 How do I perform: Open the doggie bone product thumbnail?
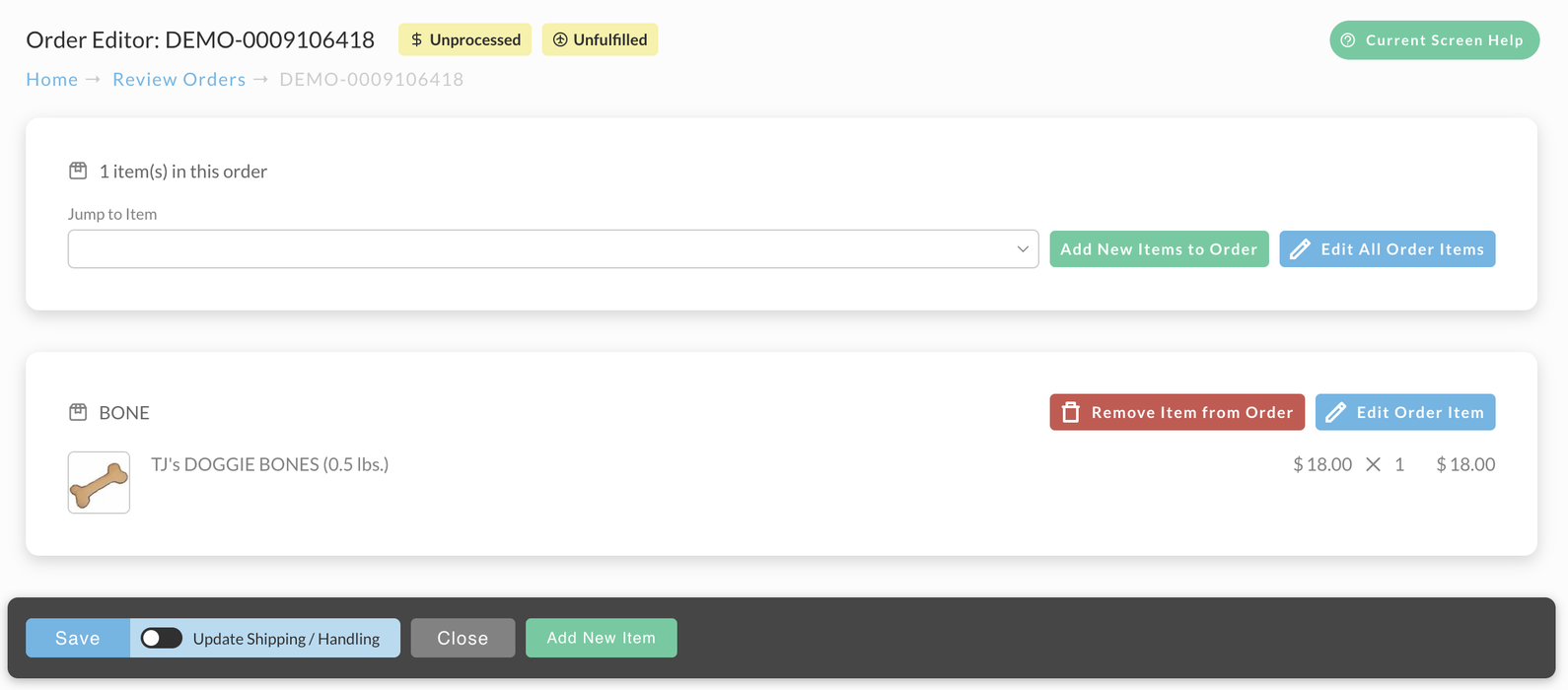click(99, 483)
